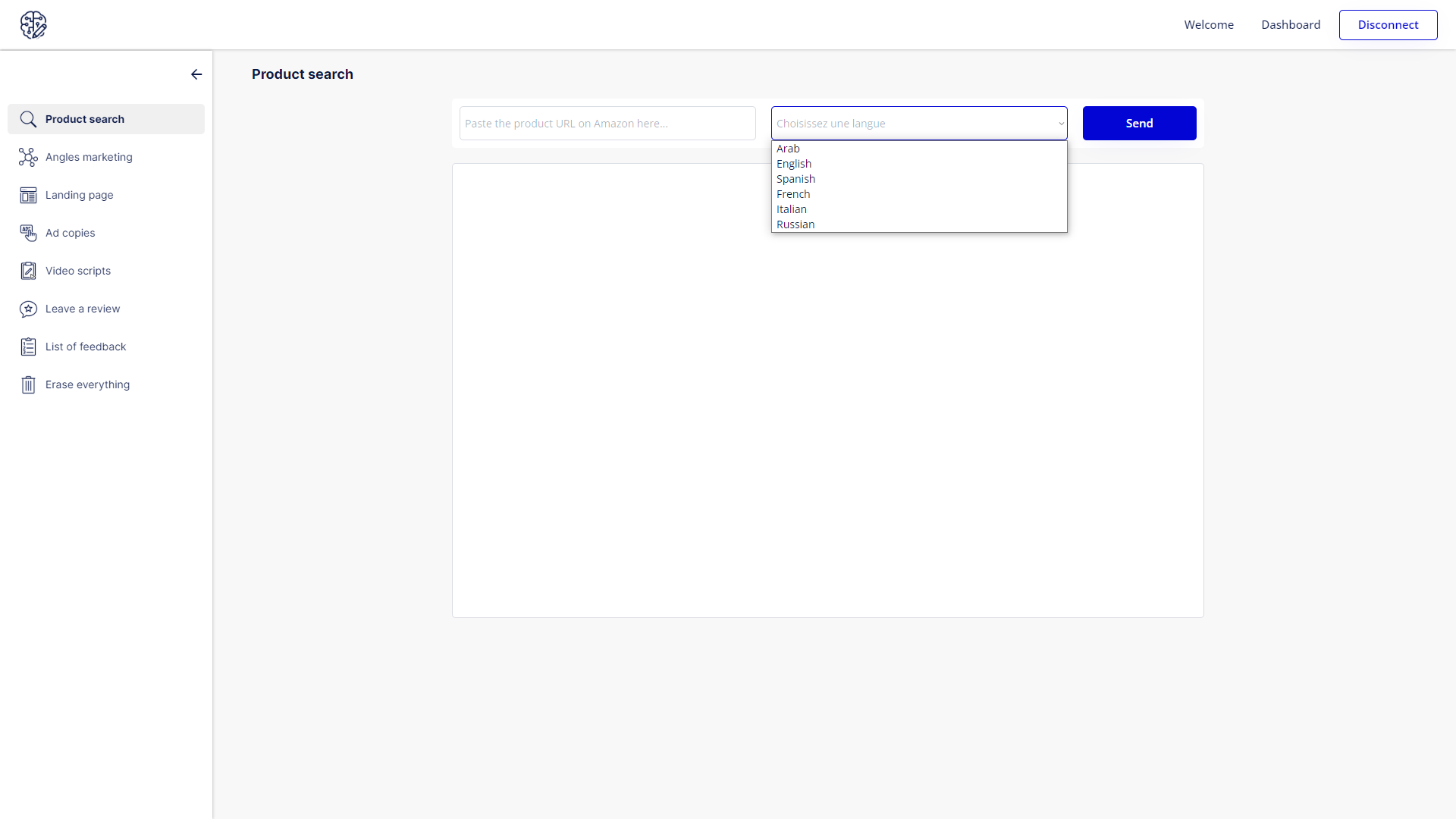Click the Video scripts notepad icon
This screenshot has height=819, width=1456.
click(x=28, y=271)
